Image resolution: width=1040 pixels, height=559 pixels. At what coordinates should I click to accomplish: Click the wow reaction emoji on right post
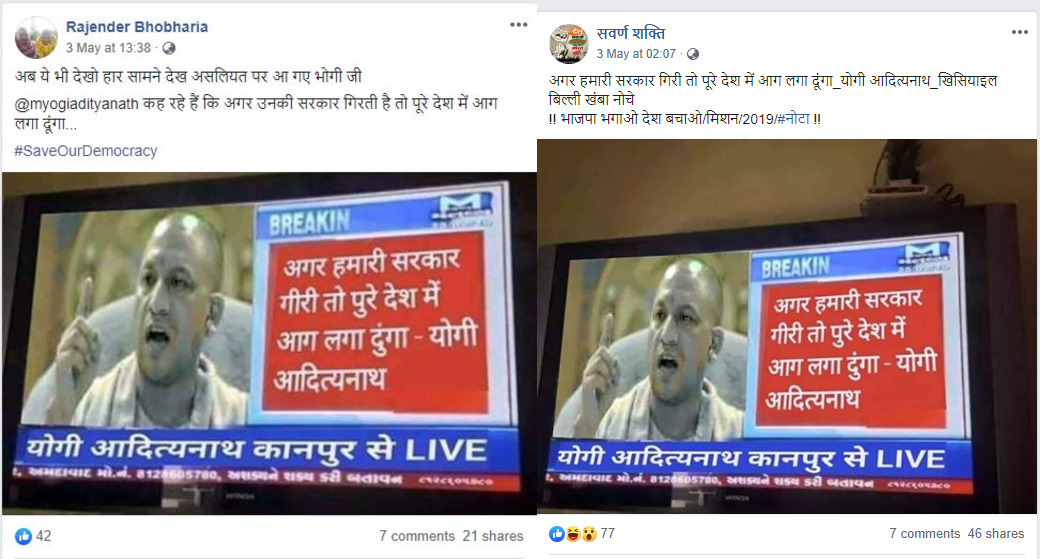[589, 534]
